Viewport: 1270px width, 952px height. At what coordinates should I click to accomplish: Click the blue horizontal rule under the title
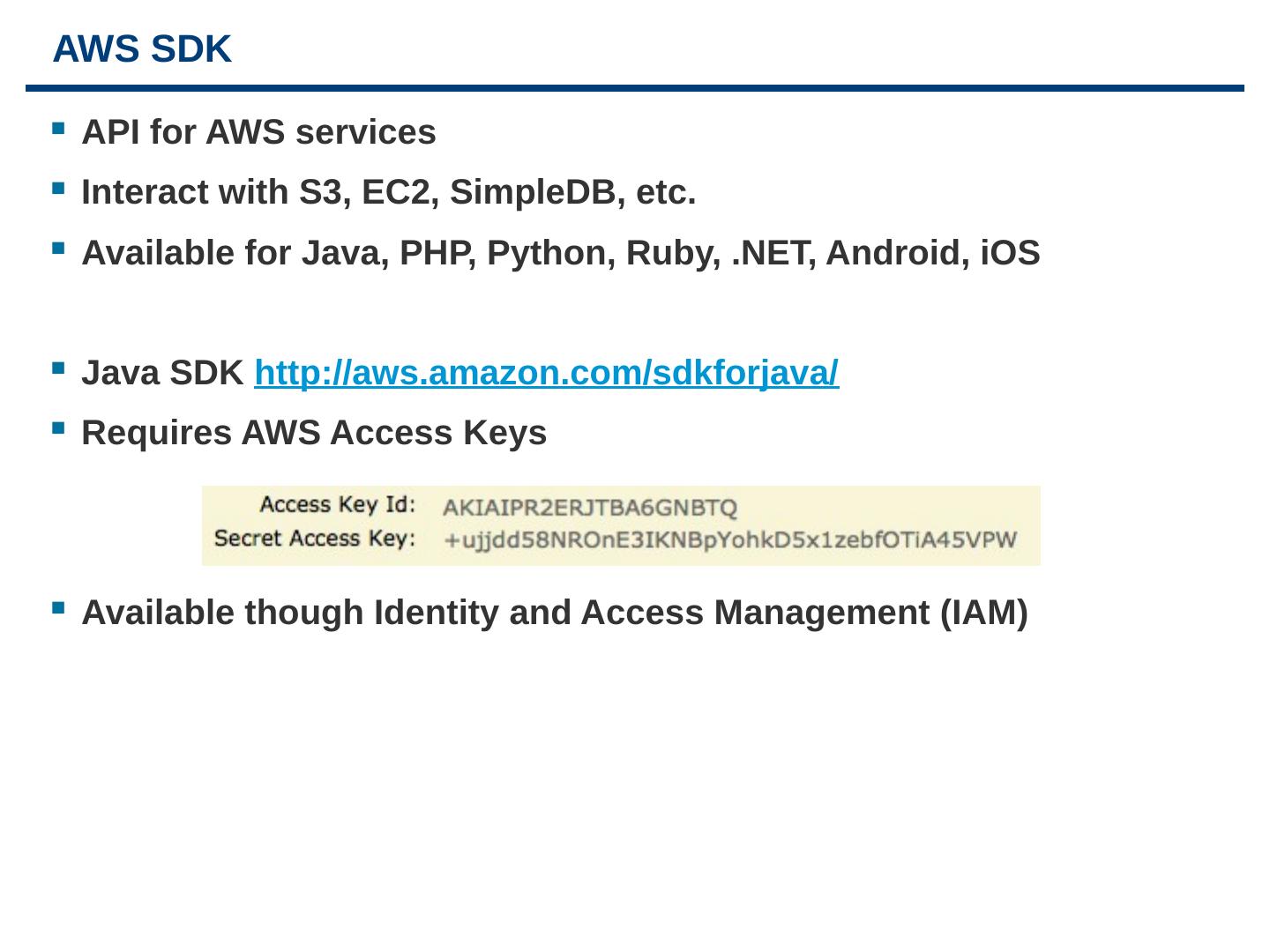635,88
